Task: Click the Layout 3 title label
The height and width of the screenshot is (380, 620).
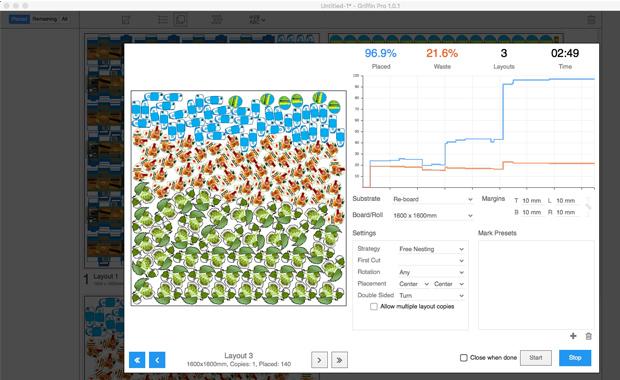Action: pos(238,355)
